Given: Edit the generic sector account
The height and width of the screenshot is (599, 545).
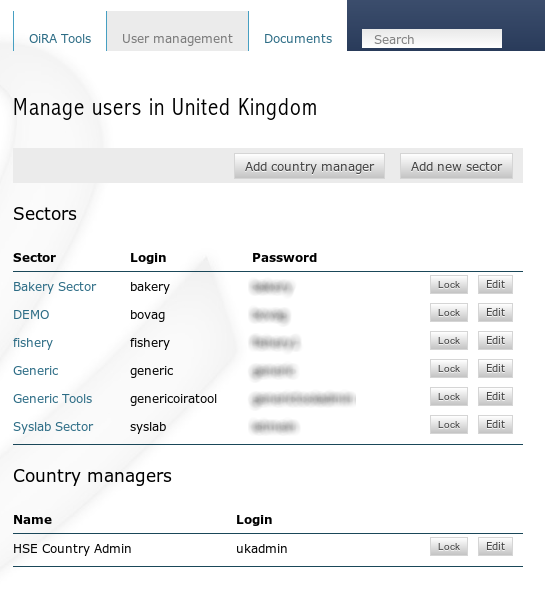Looking at the screenshot, I should pos(495,368).
